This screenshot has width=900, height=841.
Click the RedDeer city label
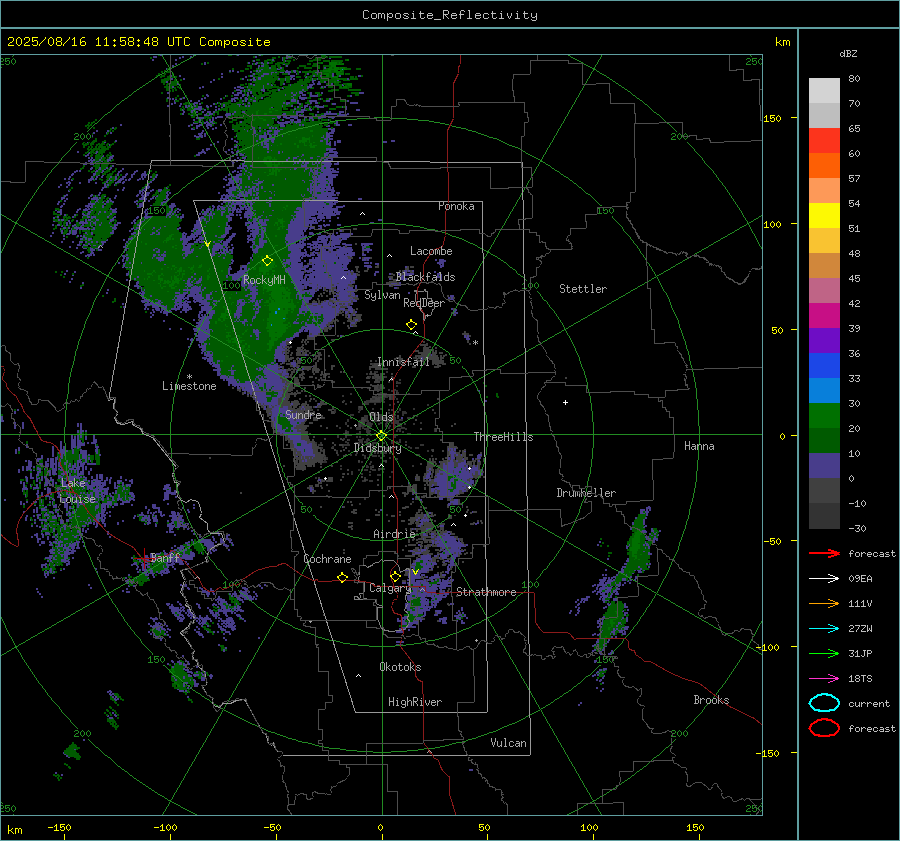[x=424, y=303]
